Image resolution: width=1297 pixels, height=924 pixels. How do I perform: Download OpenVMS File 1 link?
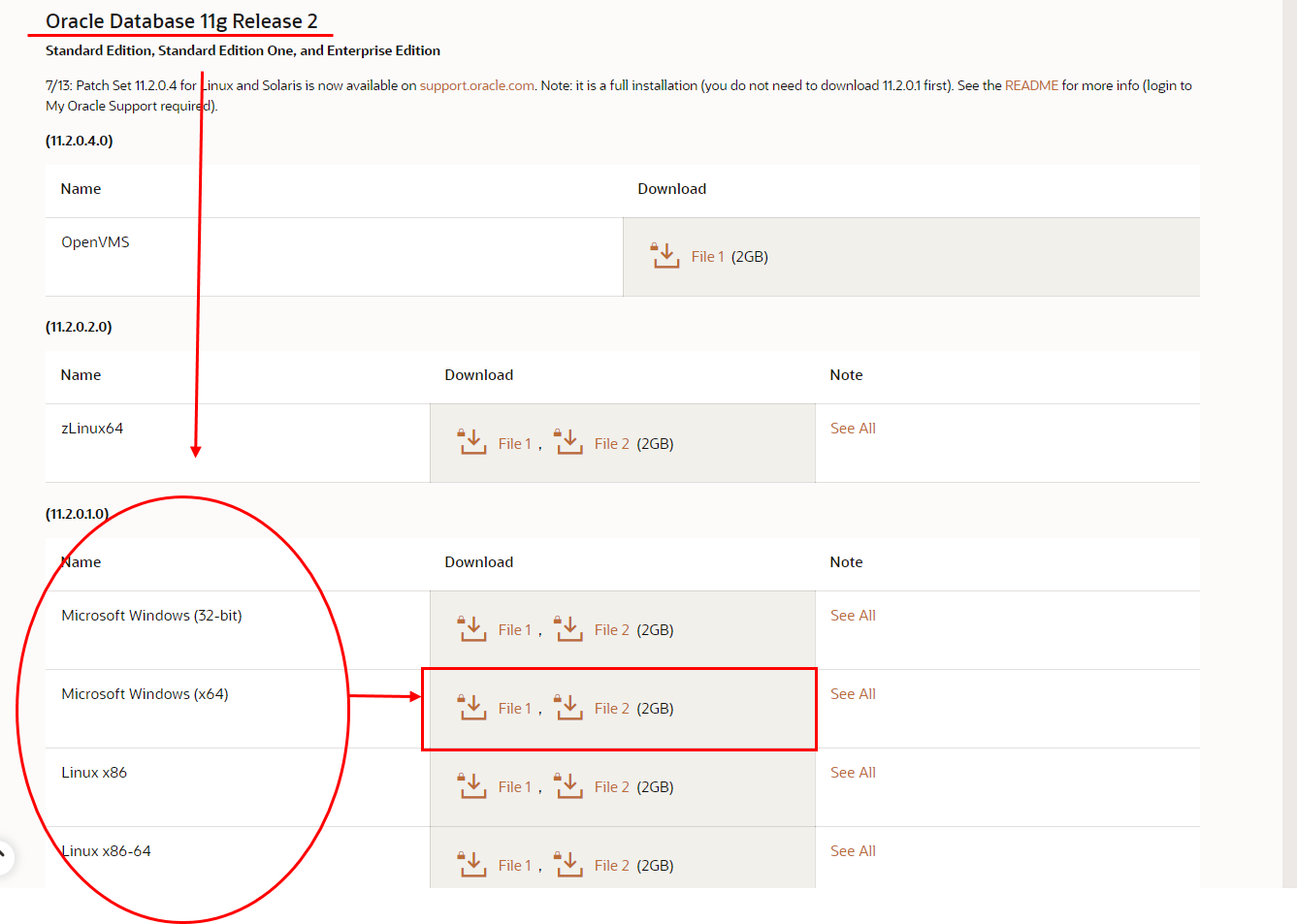pos(707,257)
